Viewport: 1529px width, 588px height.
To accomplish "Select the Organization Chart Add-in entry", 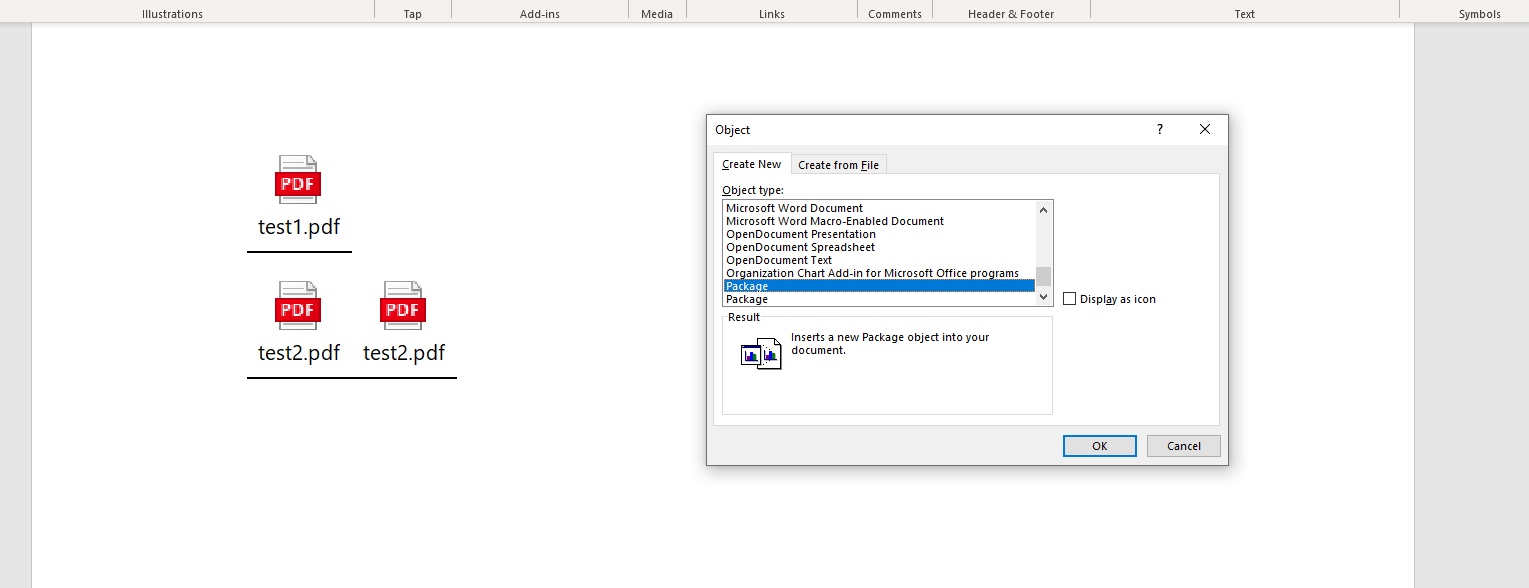I will pos(870,273).
